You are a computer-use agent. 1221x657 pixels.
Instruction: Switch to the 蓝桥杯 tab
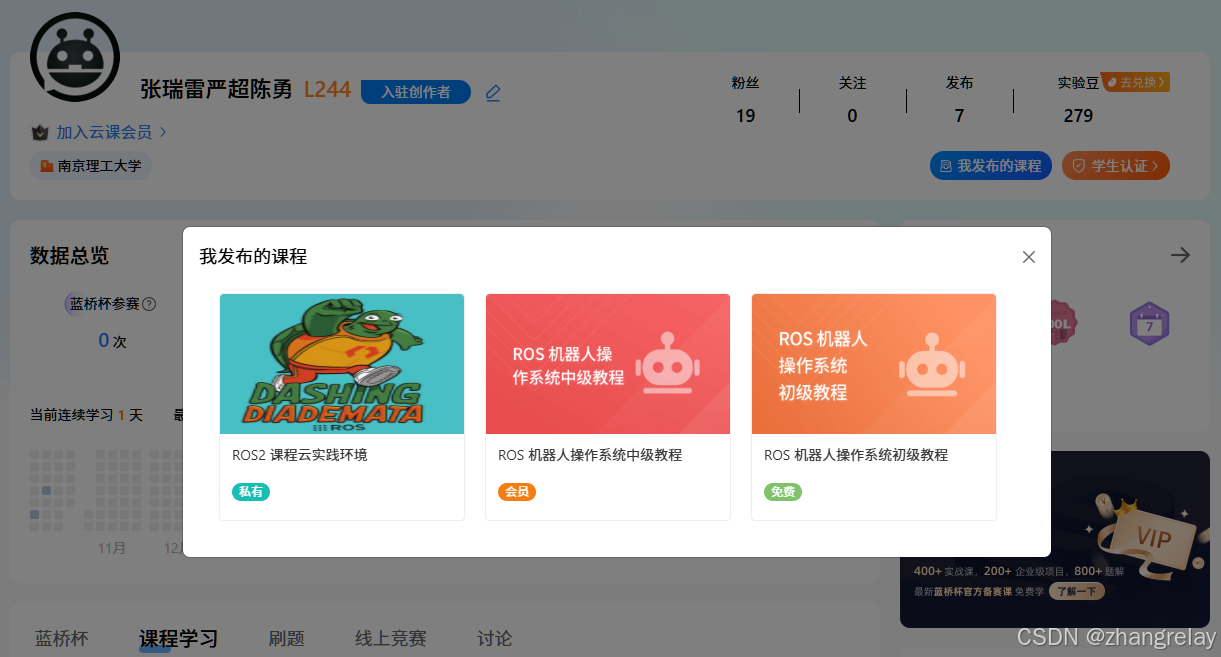tap(62, 638)
